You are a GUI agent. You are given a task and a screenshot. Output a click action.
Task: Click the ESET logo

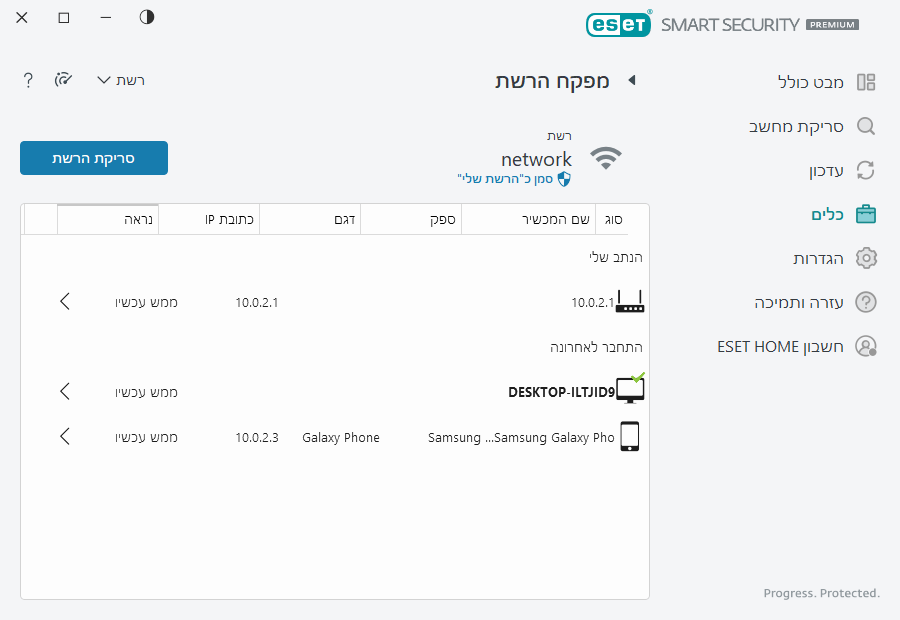click(618, 24)
